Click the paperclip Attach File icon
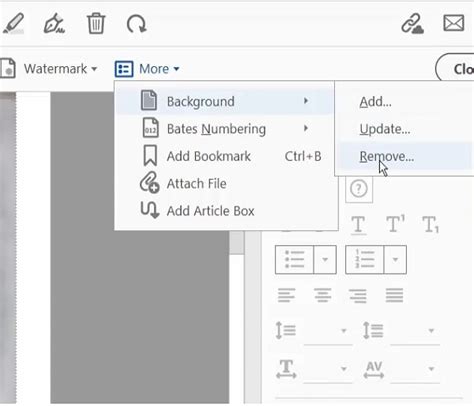Image resolution: width=474 pixels, height=406 pixels. (x=149, y=182)
